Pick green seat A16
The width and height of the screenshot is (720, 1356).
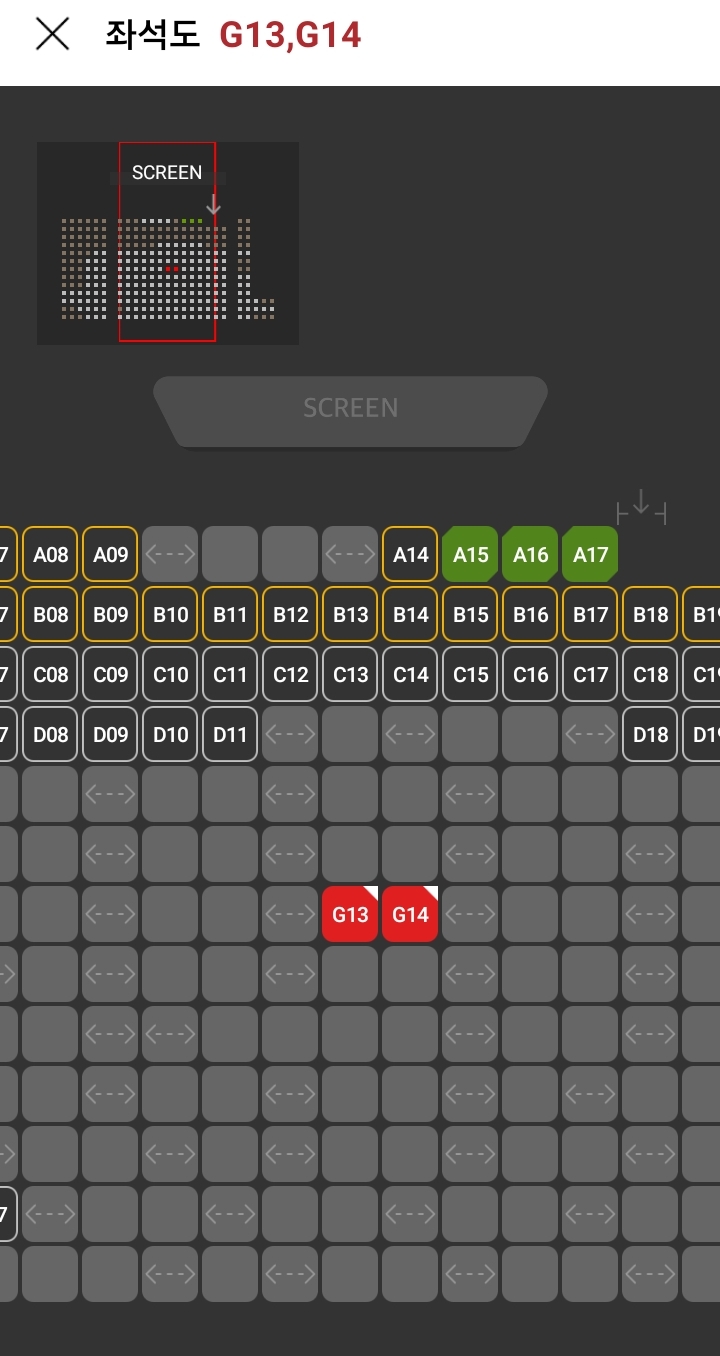click(x=530, y=554)
